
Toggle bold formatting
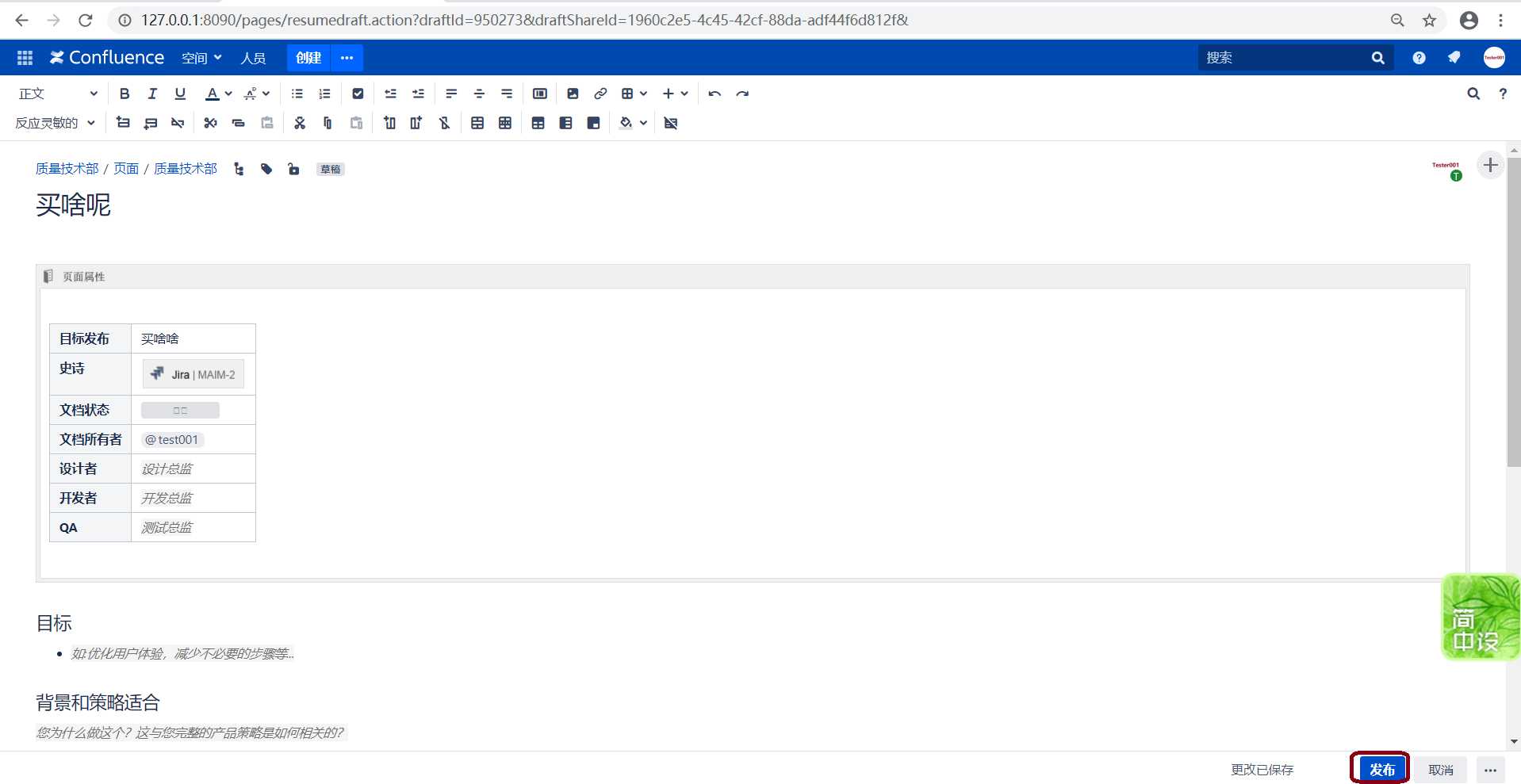[x=125, y=94]
